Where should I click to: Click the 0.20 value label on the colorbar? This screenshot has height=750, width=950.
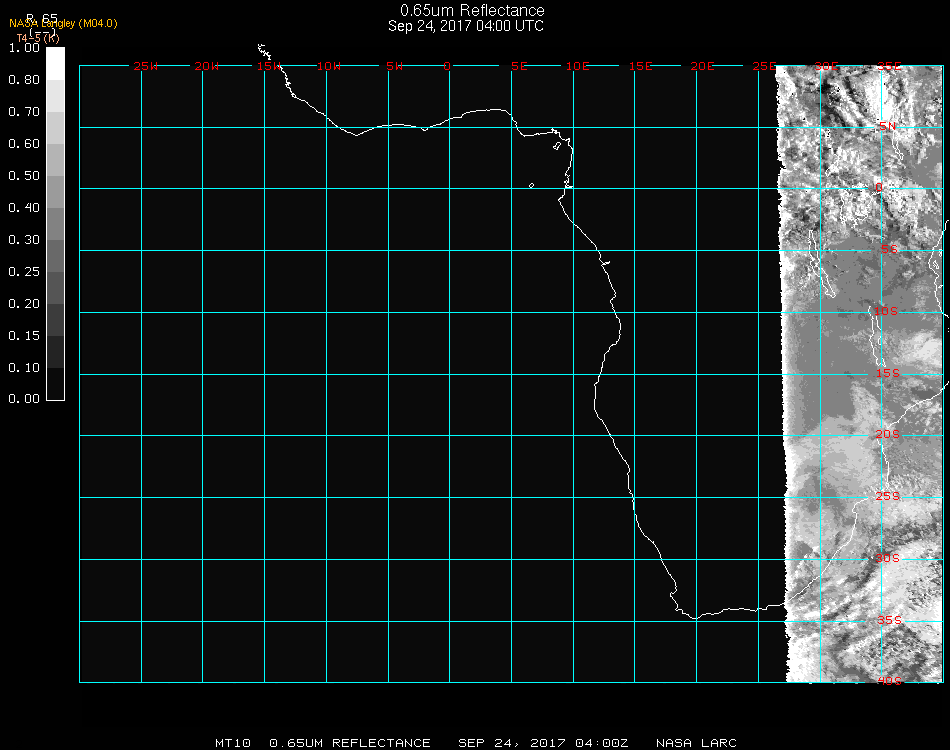23,303
